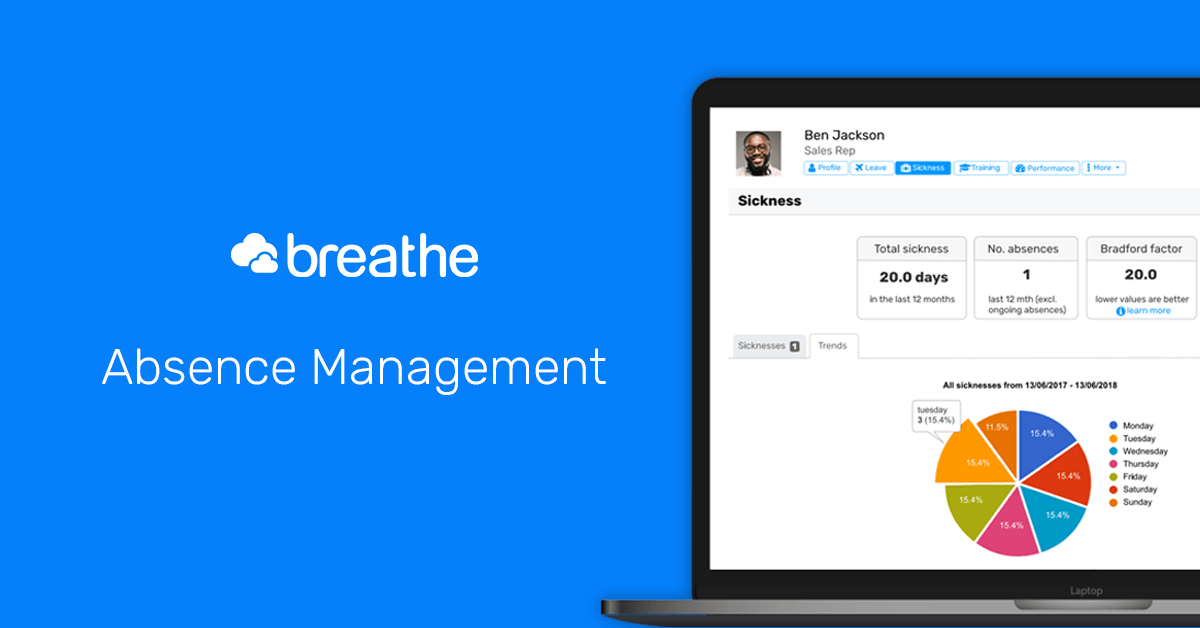Select the highlighted Sickness button

pos(923,168)
